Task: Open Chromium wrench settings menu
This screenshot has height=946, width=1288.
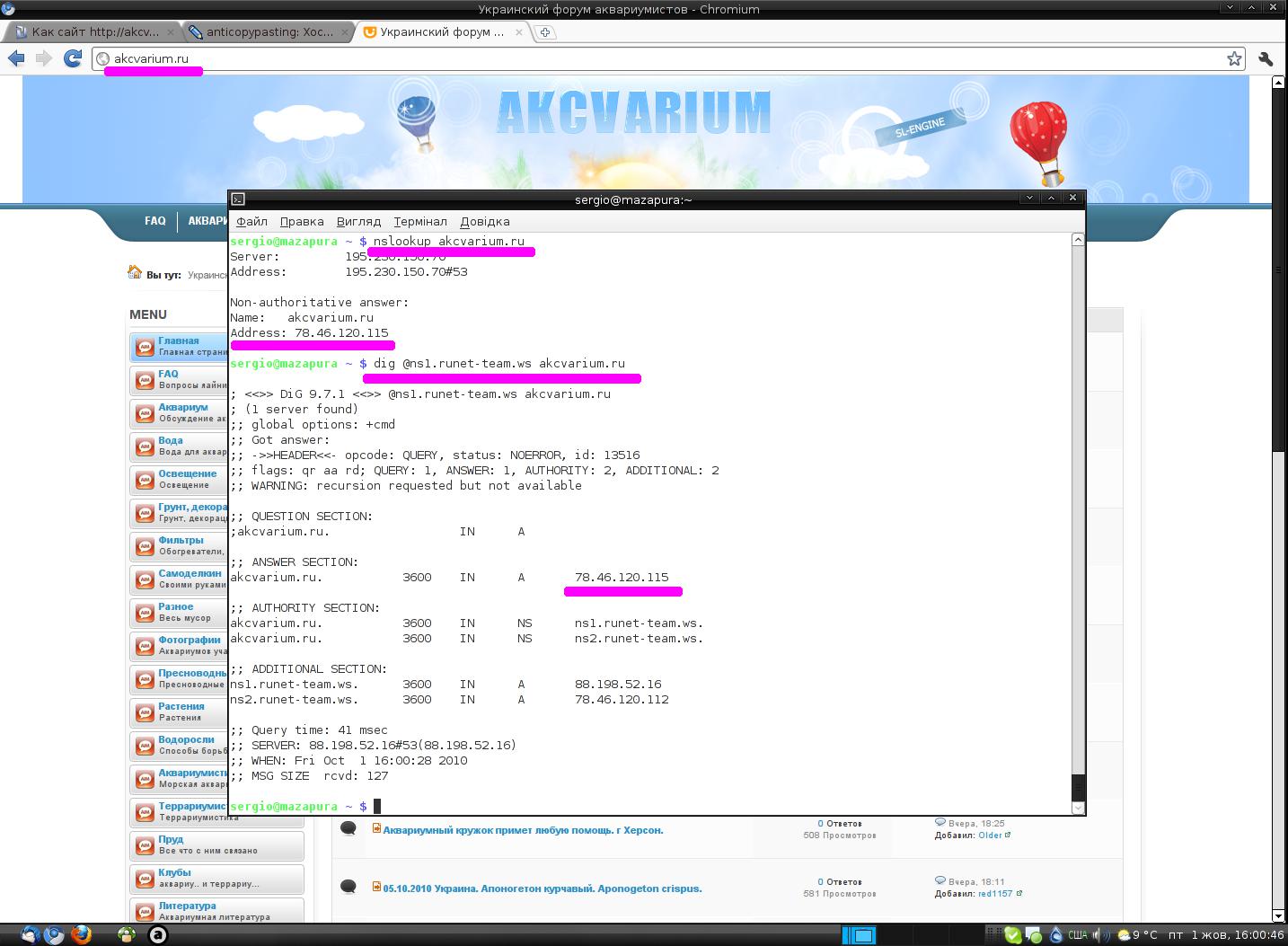Action: [1266, 58]
